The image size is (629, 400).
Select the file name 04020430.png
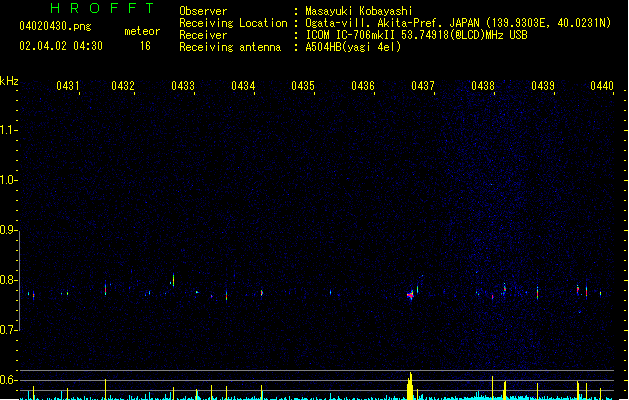pos(55,26)
